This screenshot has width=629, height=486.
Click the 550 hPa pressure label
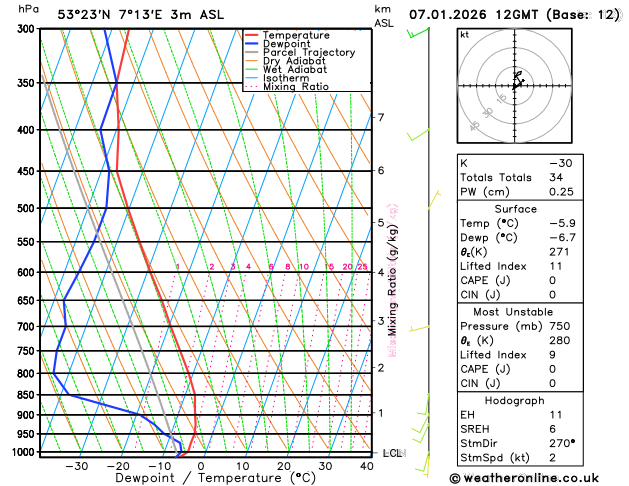point(28,242)
